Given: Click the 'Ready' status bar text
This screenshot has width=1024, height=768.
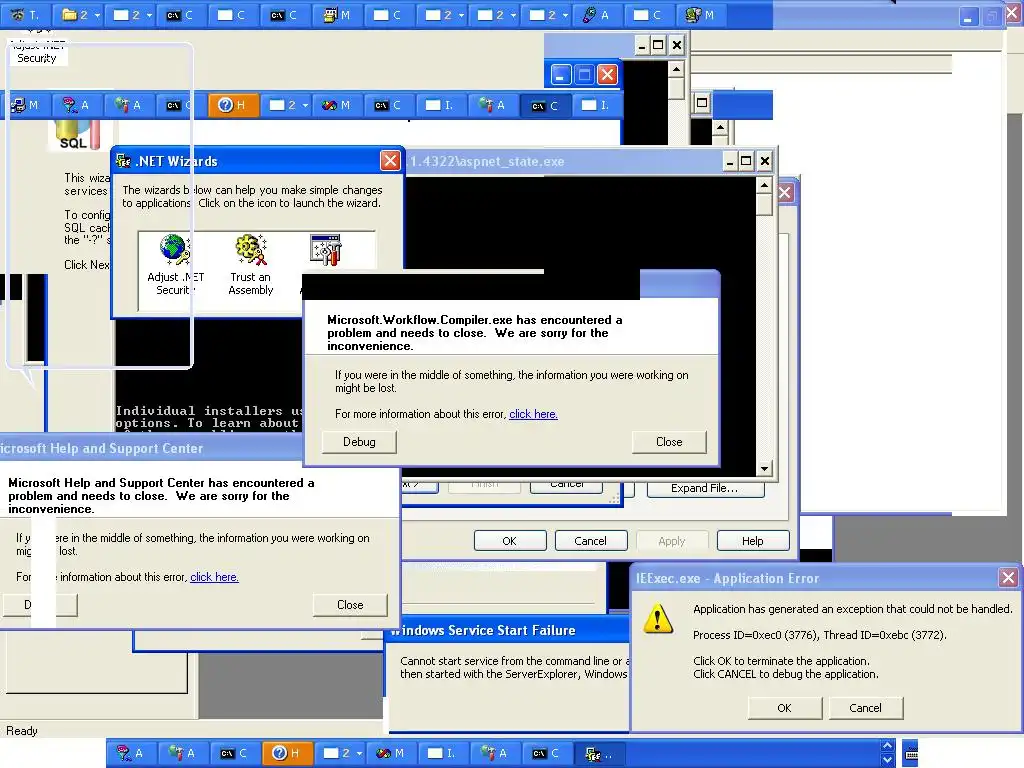Looking at the screenshot, I should (x=22, y=731).
